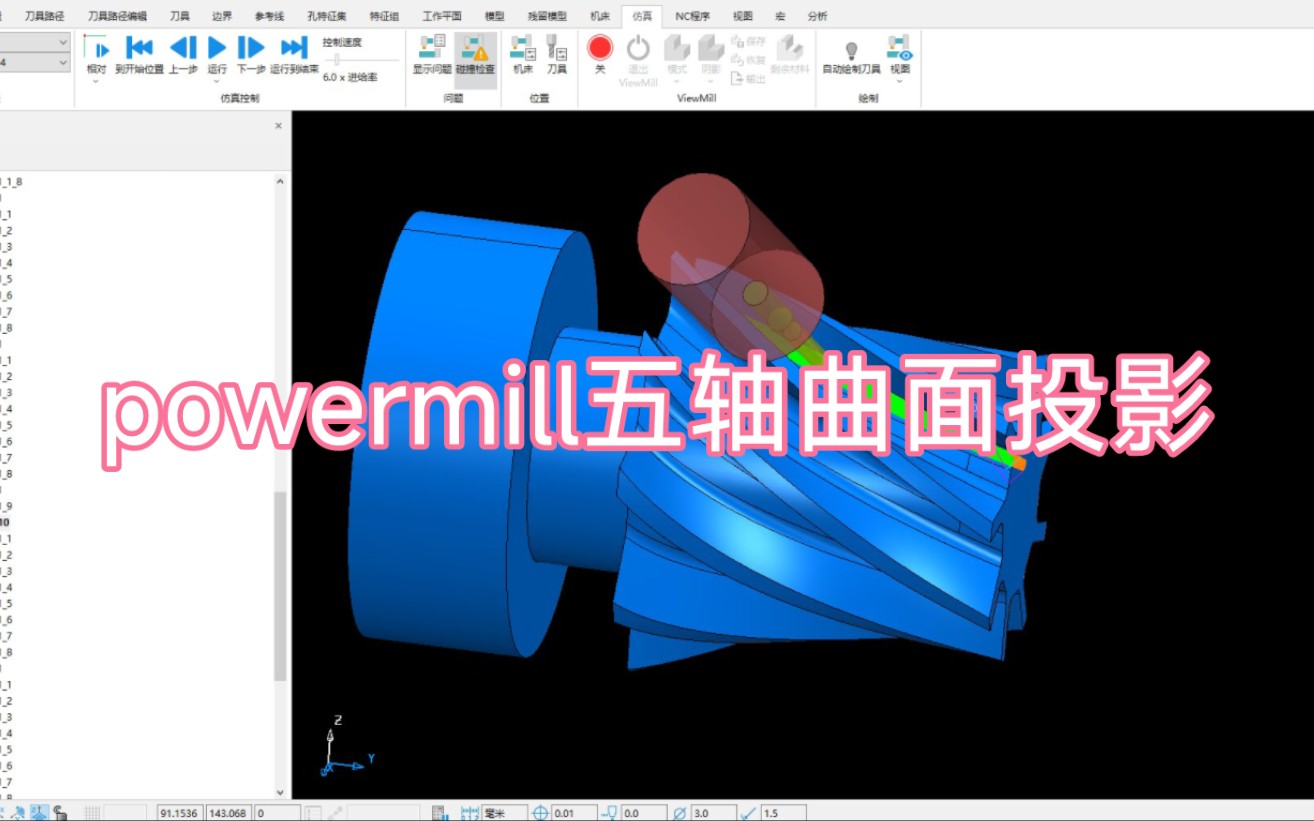The height and width of the screenshot is (821, 1314).
Task: Expand the dropdown arrow under 相对
Action: click(x=96, y=81)
